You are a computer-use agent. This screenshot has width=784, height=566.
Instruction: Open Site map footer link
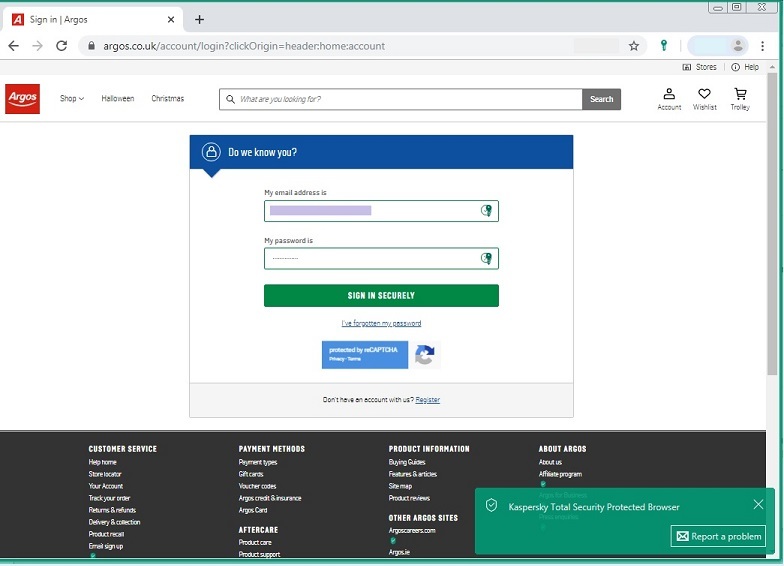(400, 486)
